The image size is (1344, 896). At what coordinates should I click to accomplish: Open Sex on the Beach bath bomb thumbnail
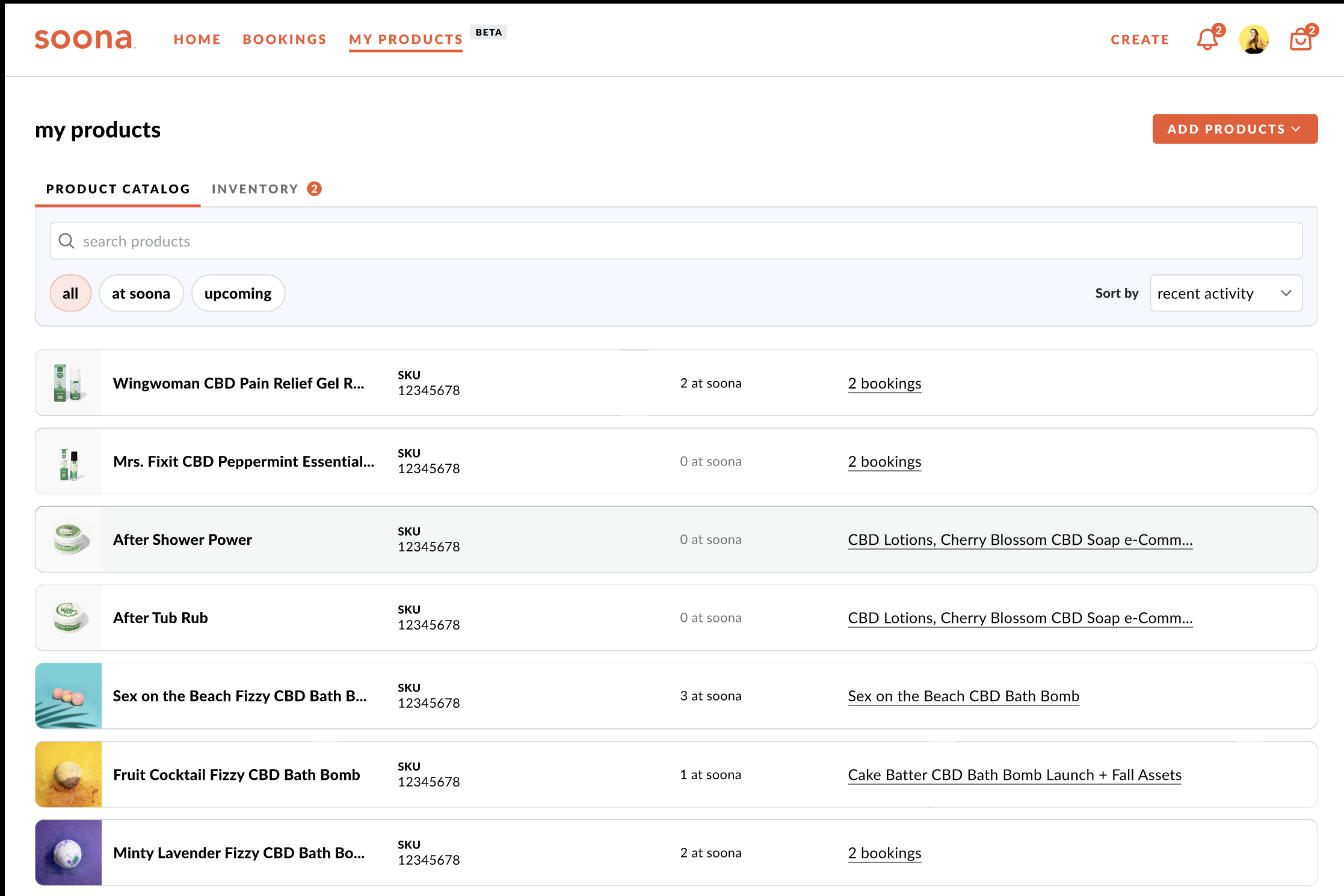click(69, 696)
